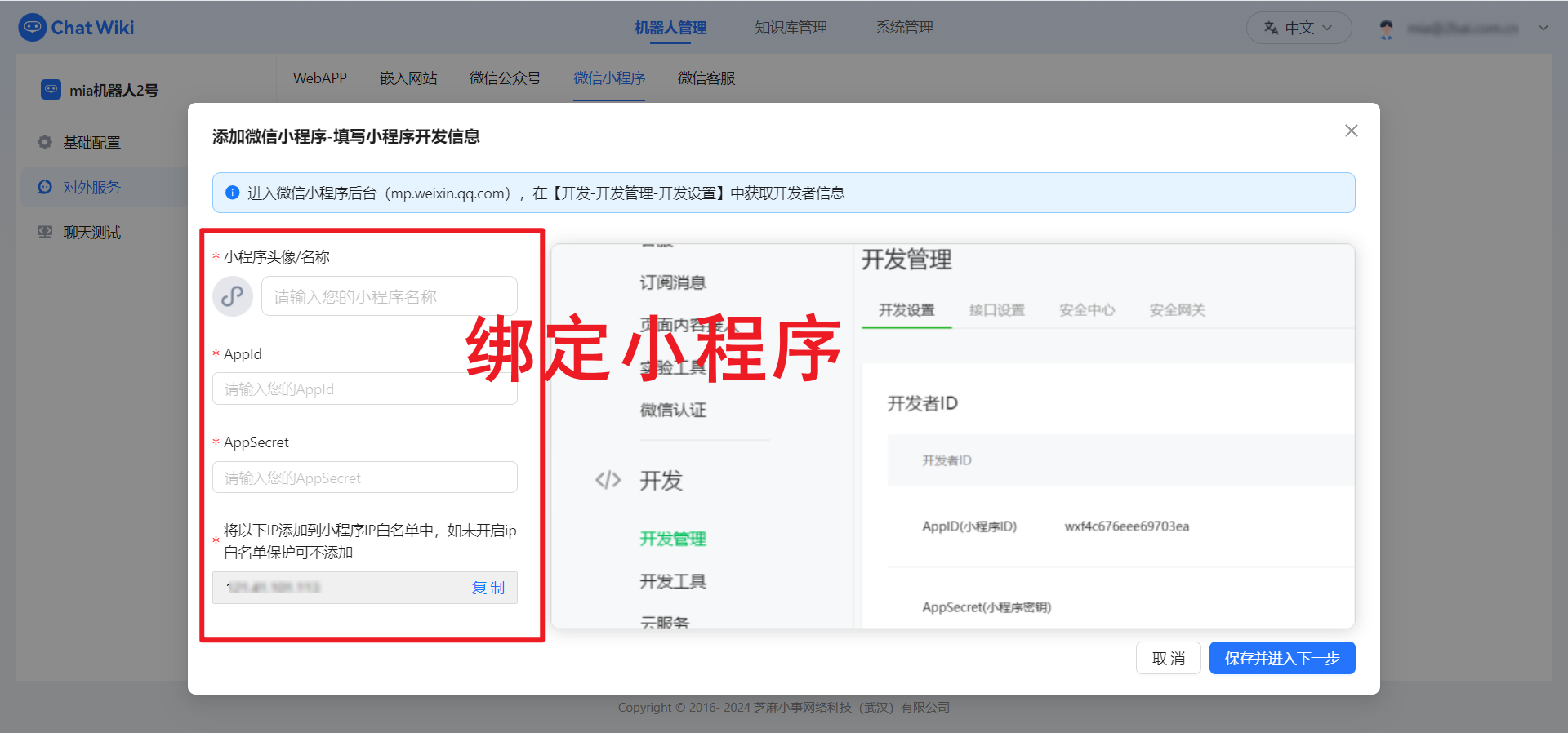Click the mini program avatar placeholder icon
This screenshot has height=733, width=1568.
[233, 295]
